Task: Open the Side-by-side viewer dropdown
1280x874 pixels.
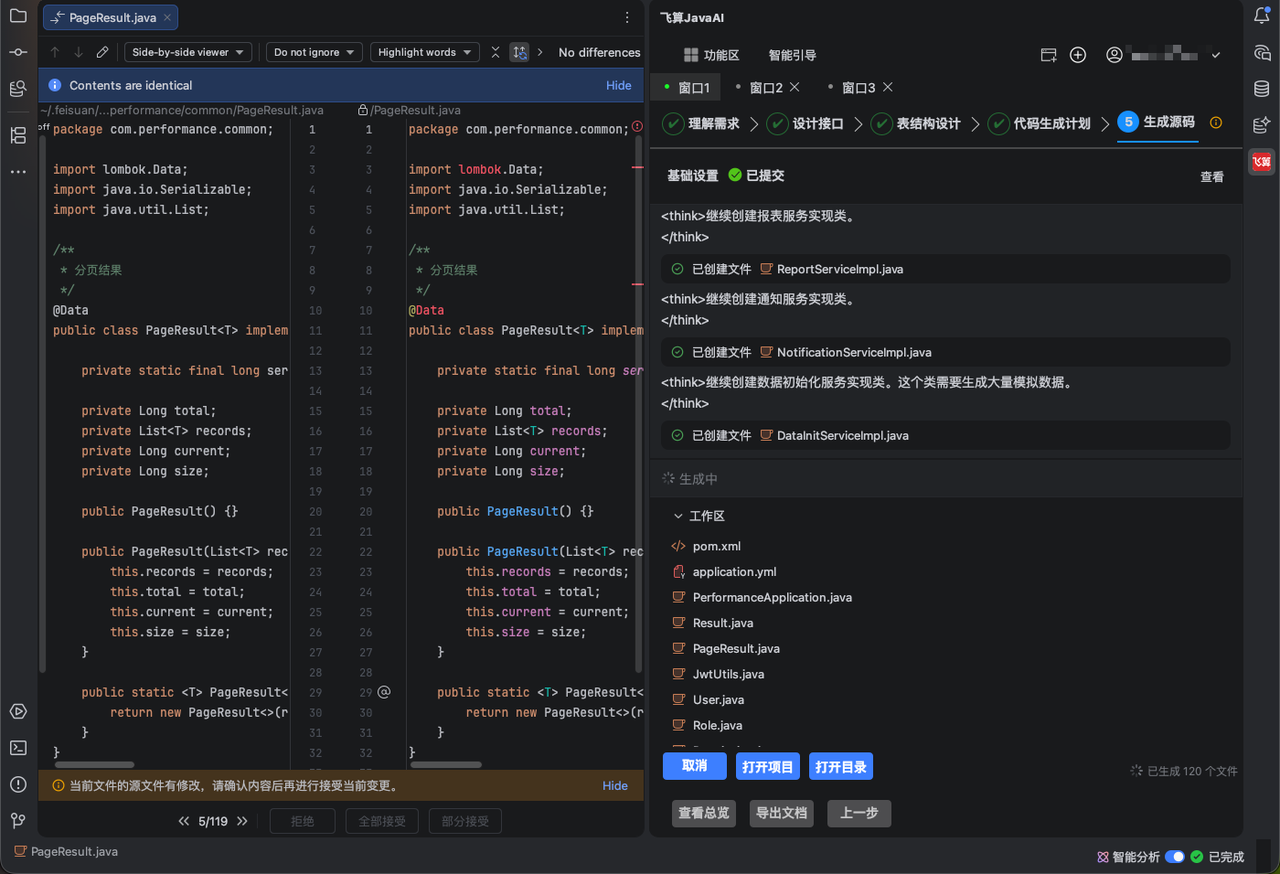Action: (x=189, y=52)
